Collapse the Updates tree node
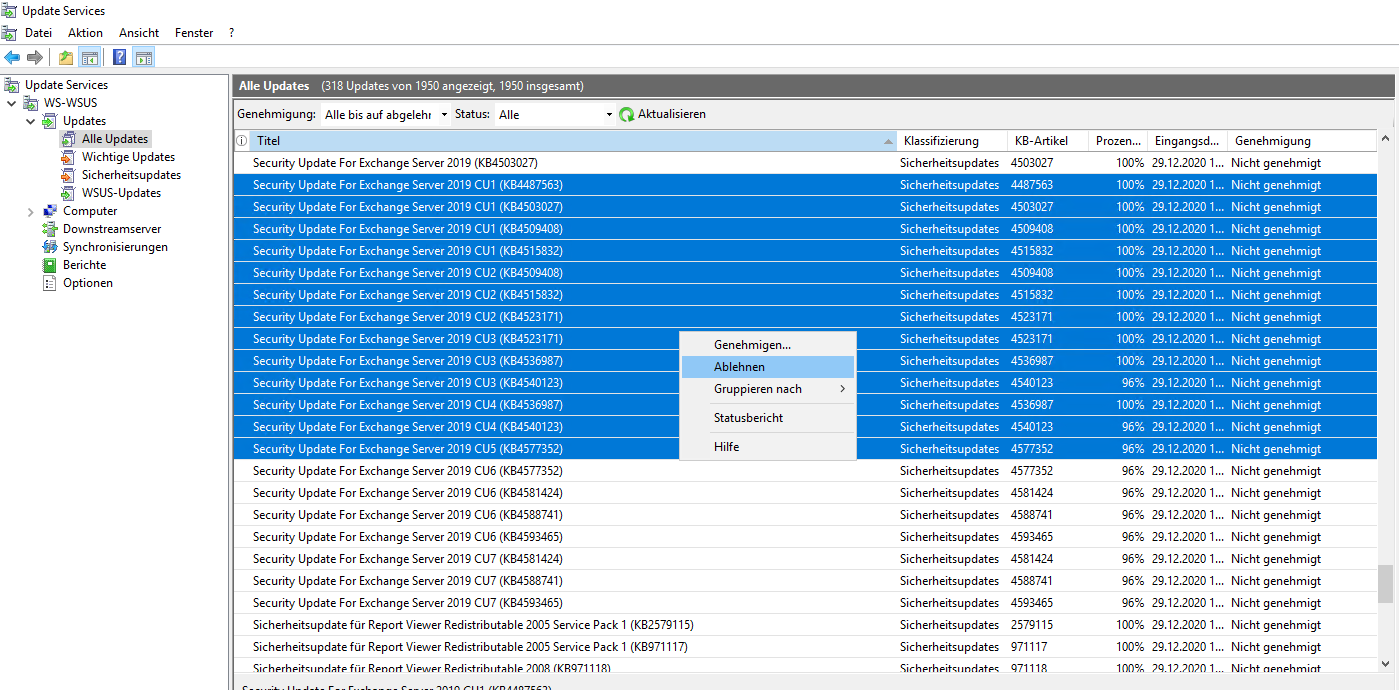 [x=30, y=121]
